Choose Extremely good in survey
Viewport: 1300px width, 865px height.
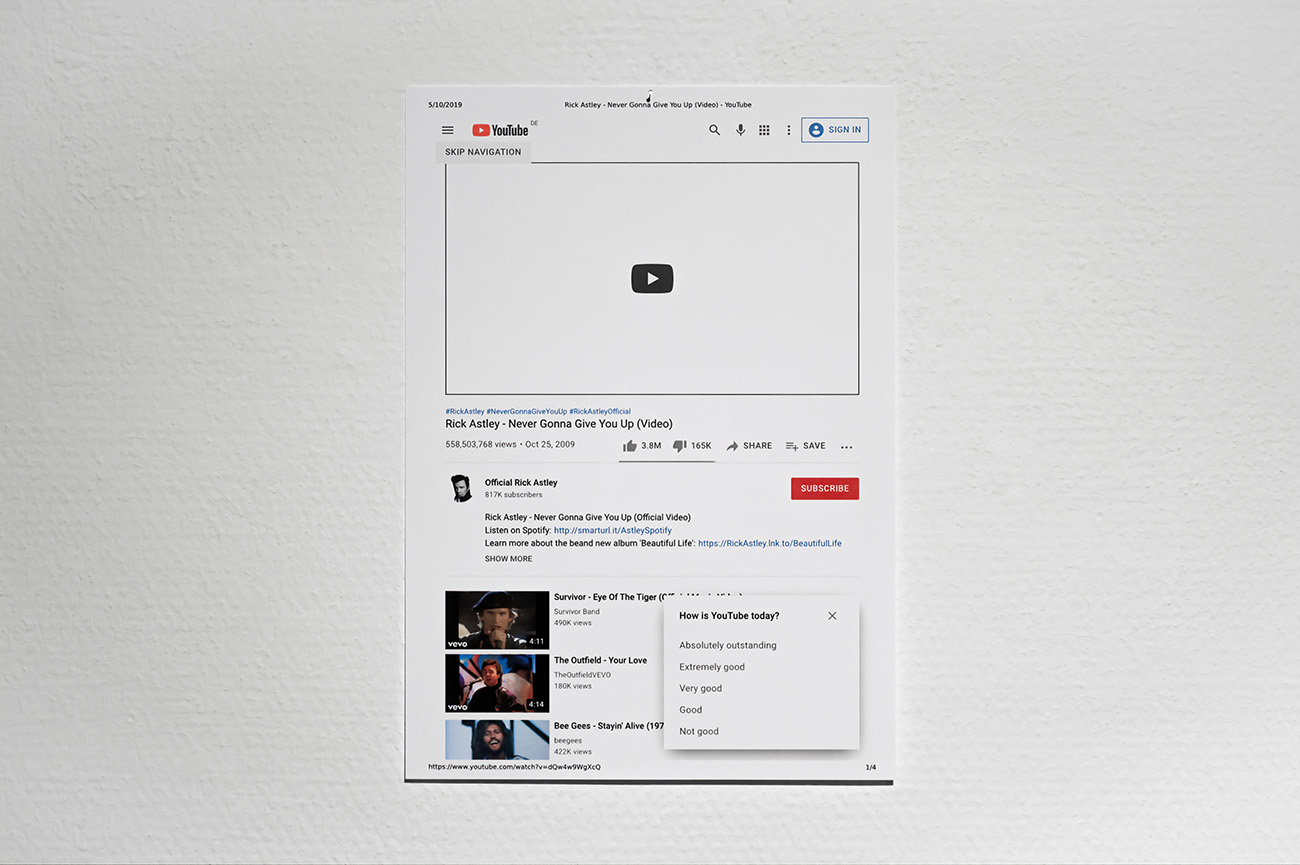[x=712, y=667]
